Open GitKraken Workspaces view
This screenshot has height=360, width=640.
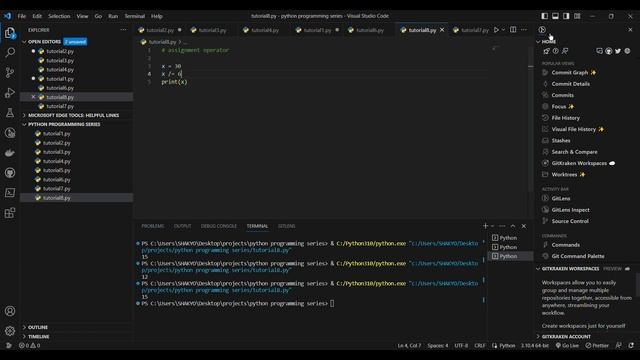(x=578, y=163)
